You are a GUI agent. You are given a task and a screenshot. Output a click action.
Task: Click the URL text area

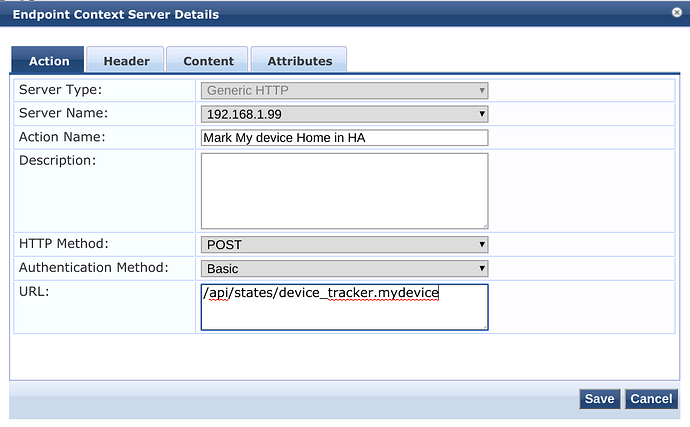344,306
